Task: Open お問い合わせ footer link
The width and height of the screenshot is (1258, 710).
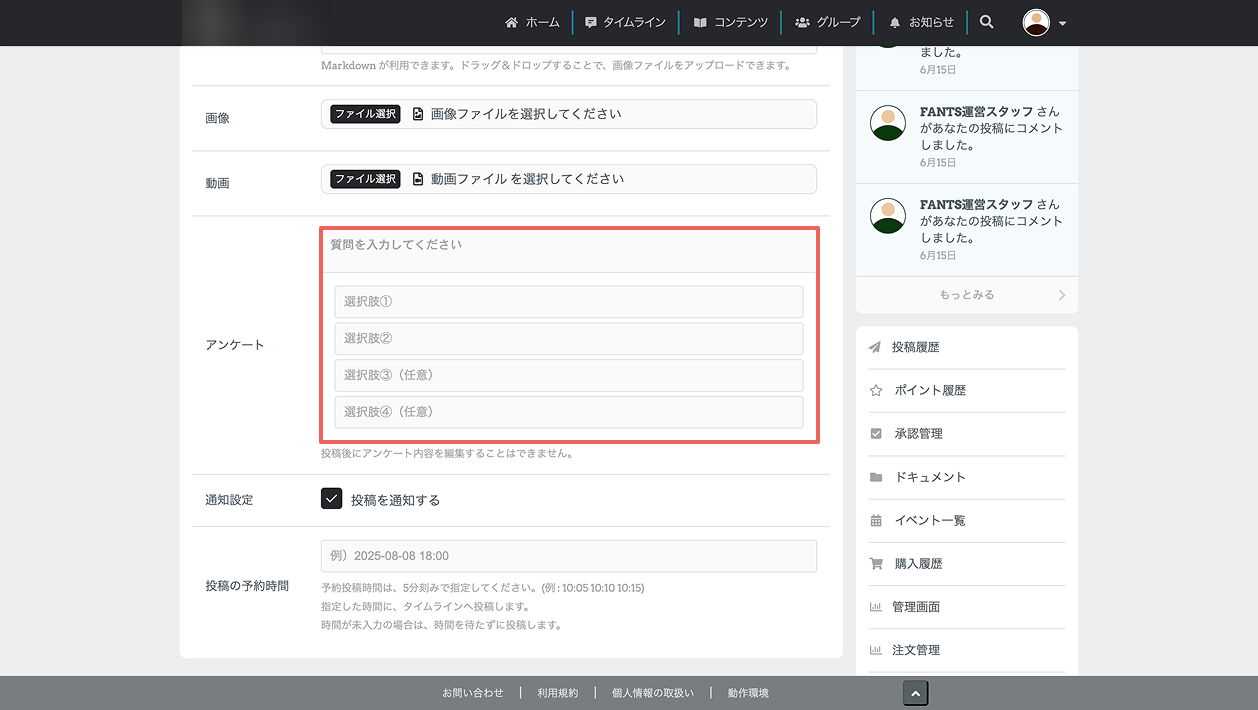Action: click(x=473, y=693)
